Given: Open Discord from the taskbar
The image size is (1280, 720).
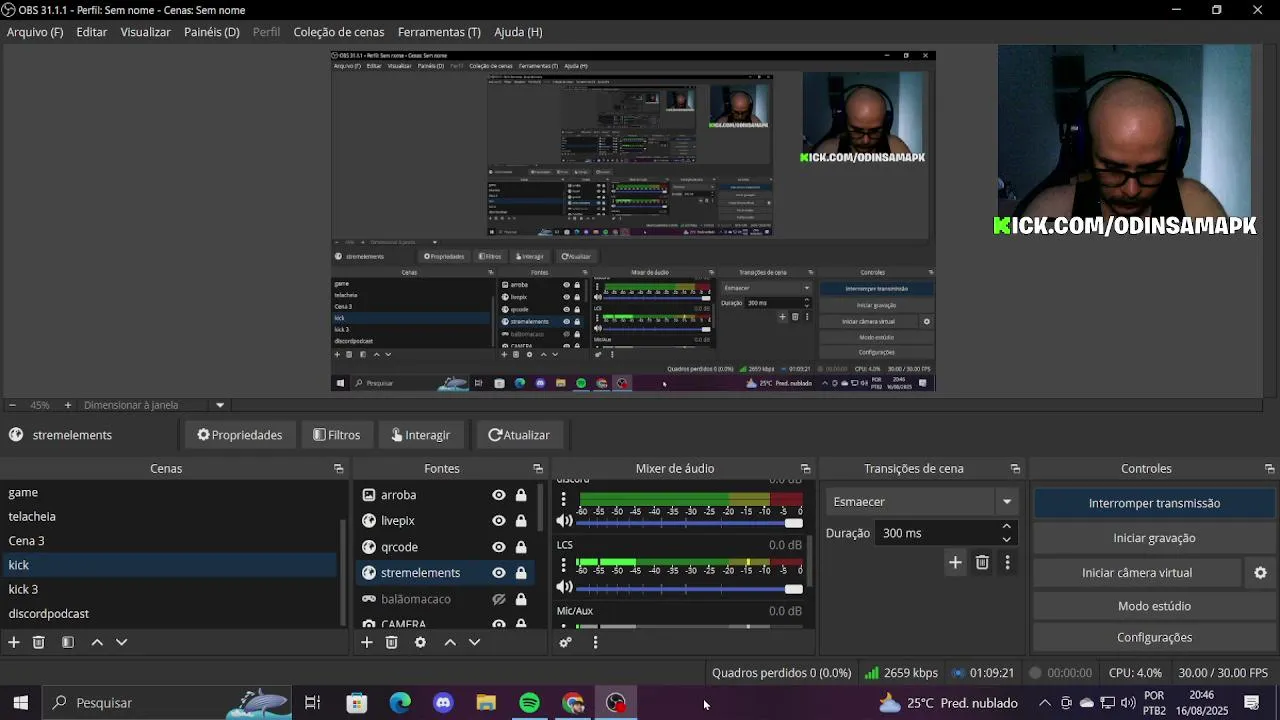Looking at the screenshot, I should click(443, 703).
